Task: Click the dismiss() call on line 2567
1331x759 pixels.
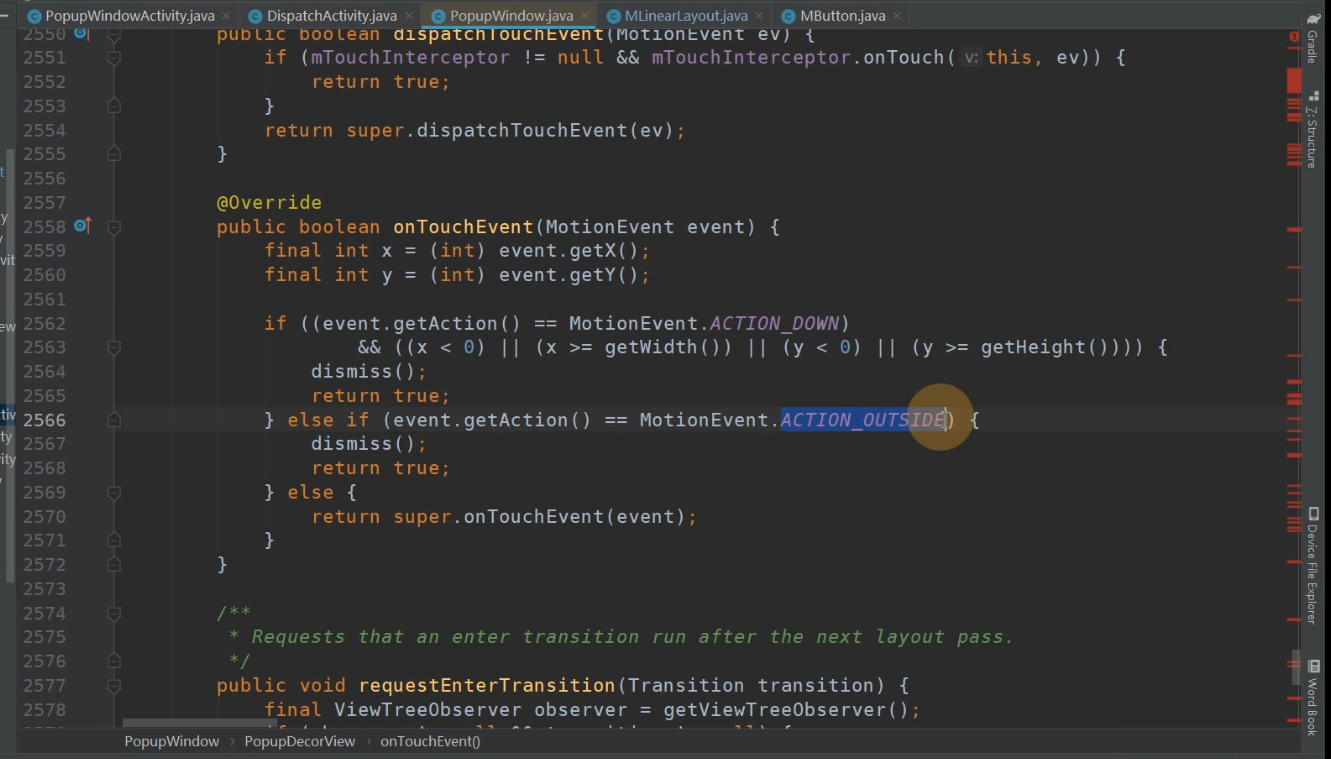Action: pyautogui.click(x=369, y=444)
